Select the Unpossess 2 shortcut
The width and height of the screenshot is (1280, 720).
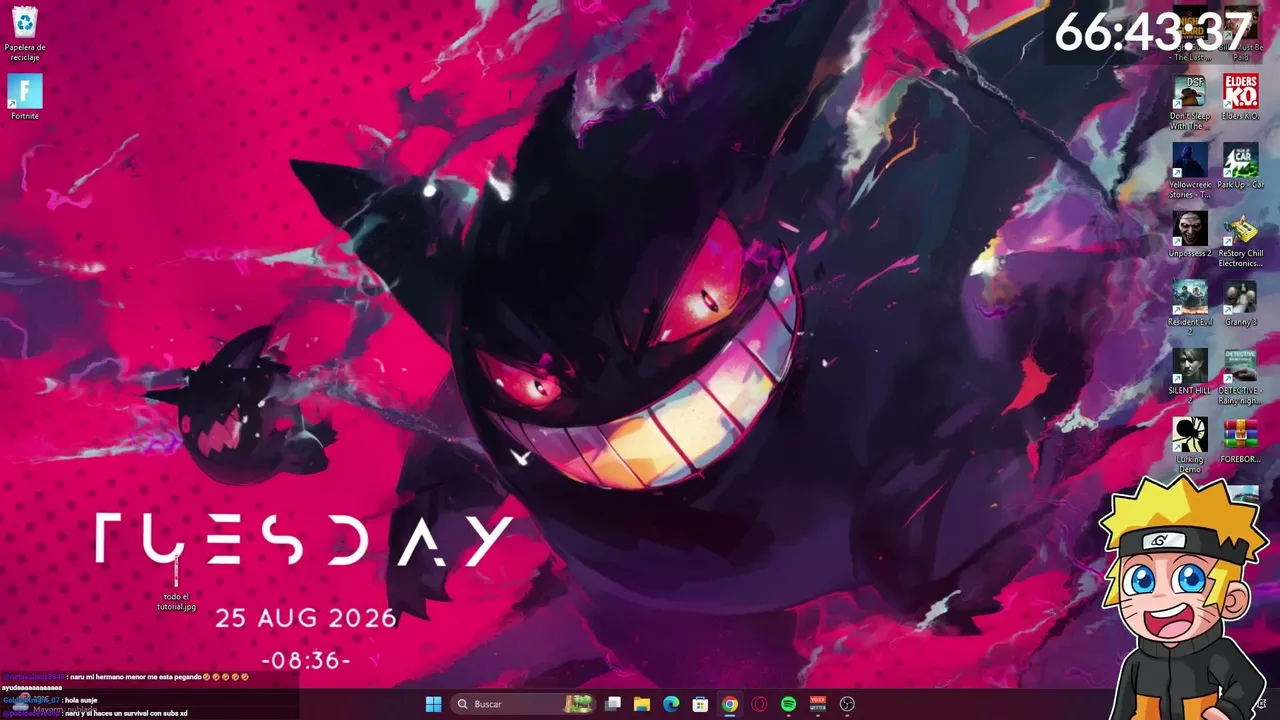pos(1190,235)
